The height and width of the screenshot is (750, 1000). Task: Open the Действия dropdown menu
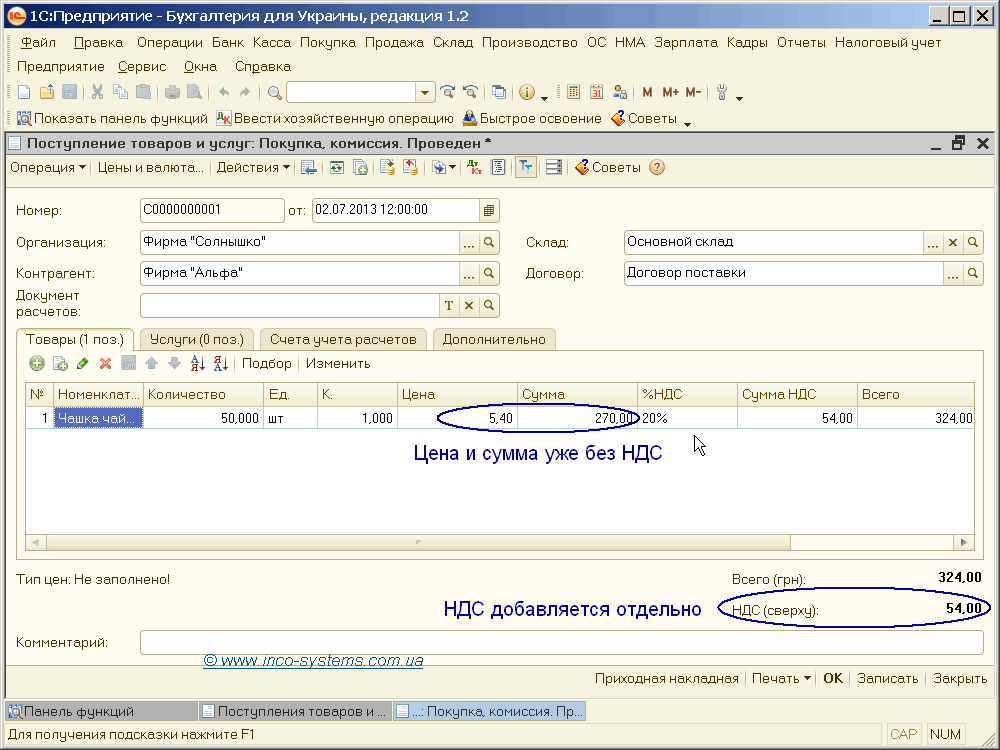click(253, 168)
